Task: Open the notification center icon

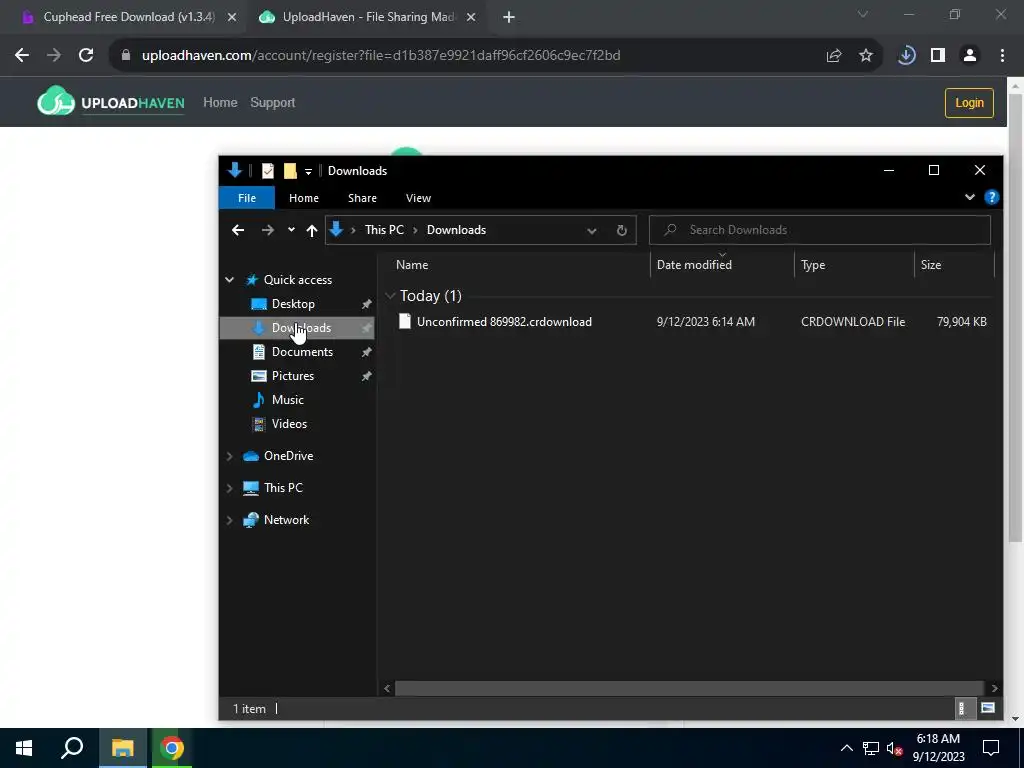Action: point(991,748)
